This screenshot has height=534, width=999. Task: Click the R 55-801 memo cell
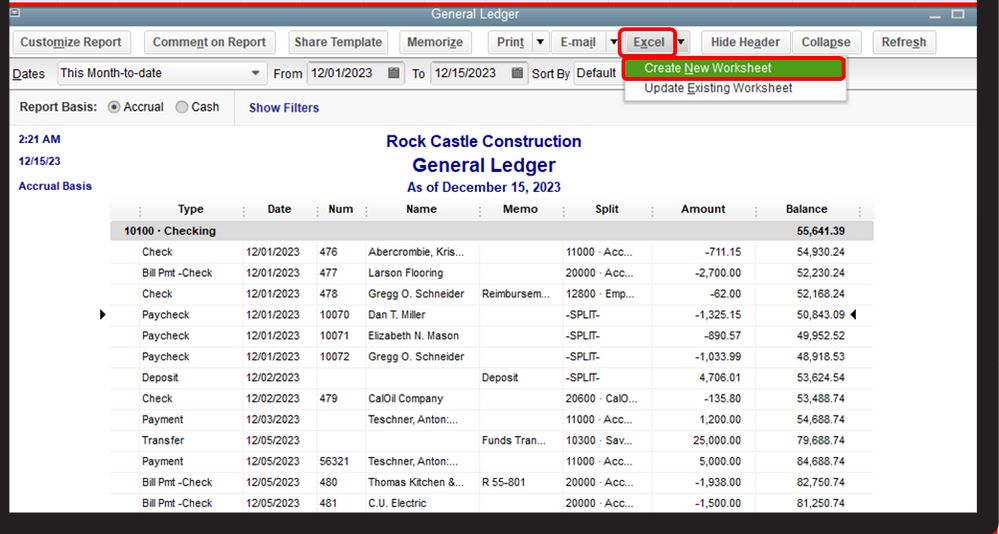(x=503, y=482)
